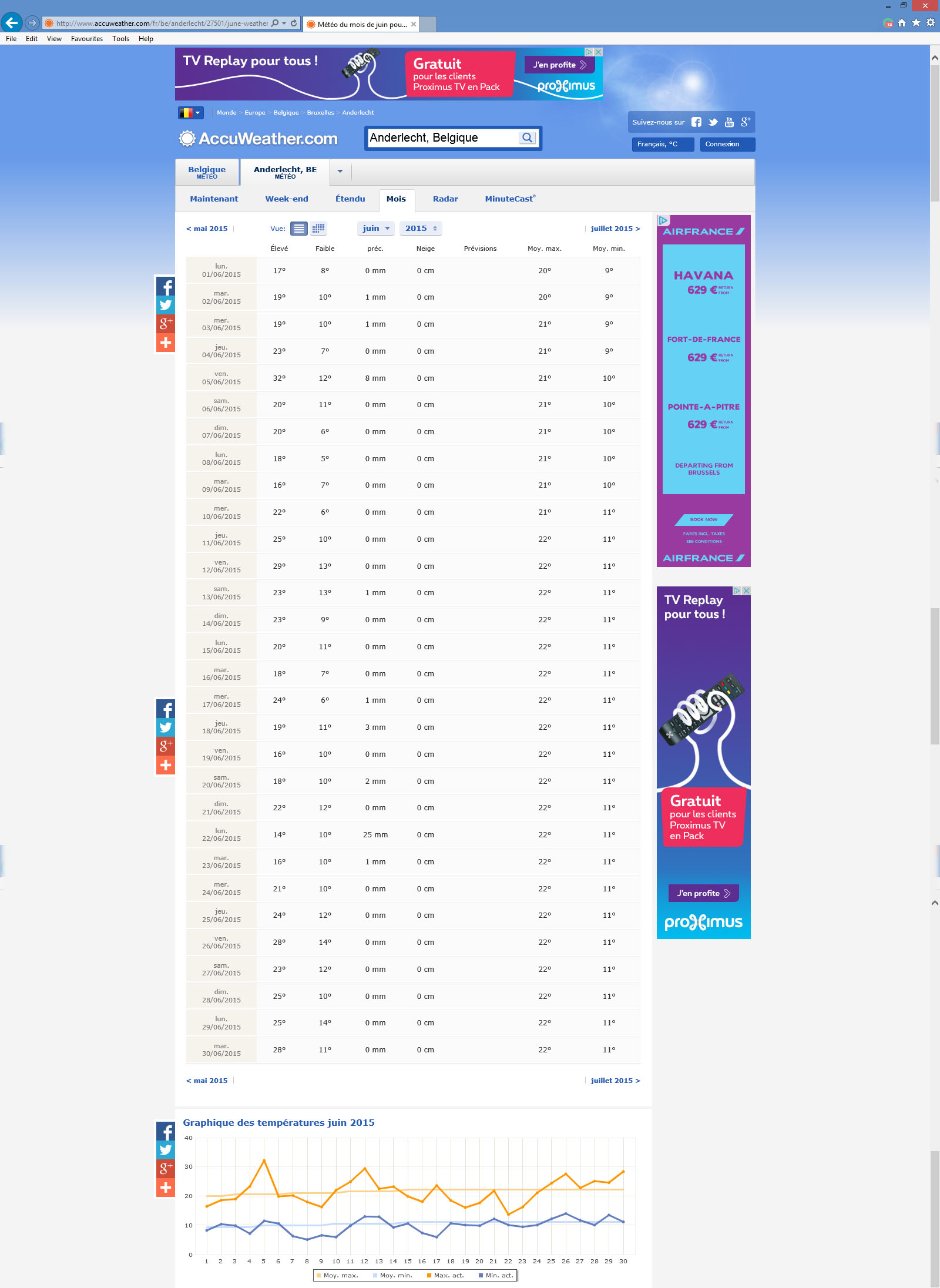Refresh the page using the reload icon

click(294, 24)
